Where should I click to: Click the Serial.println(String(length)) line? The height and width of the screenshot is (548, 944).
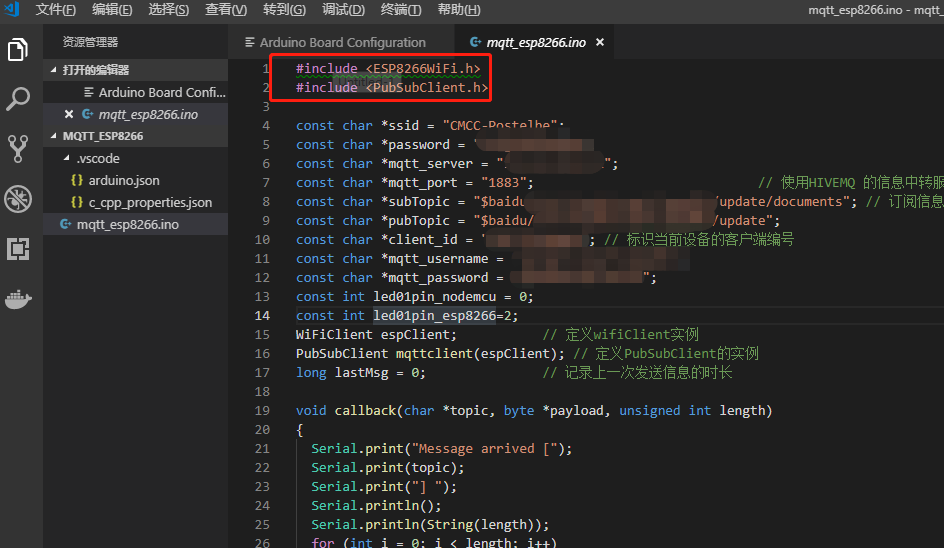[x=430, y=524]
